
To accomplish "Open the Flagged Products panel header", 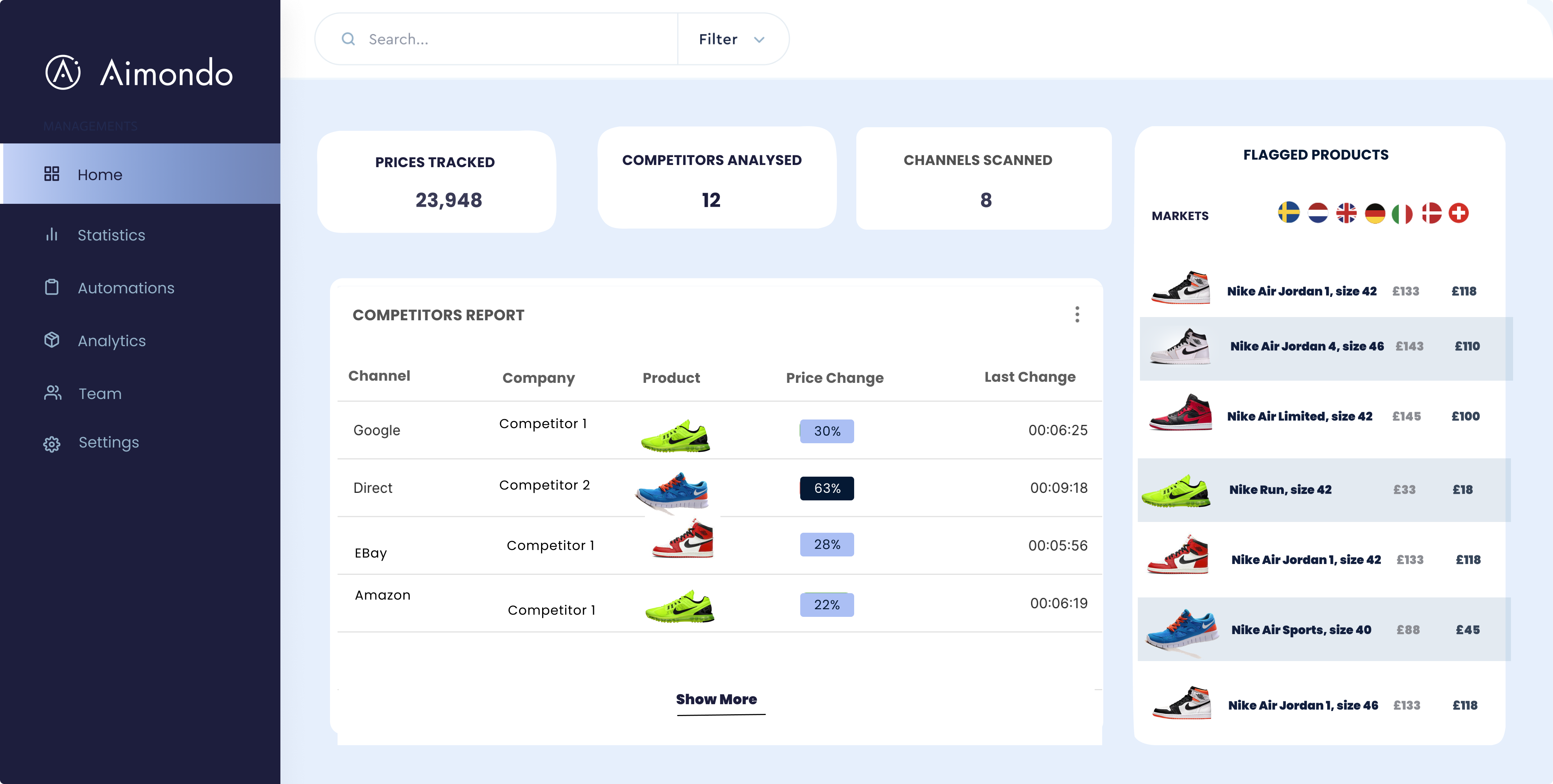I will [1315, 154].
